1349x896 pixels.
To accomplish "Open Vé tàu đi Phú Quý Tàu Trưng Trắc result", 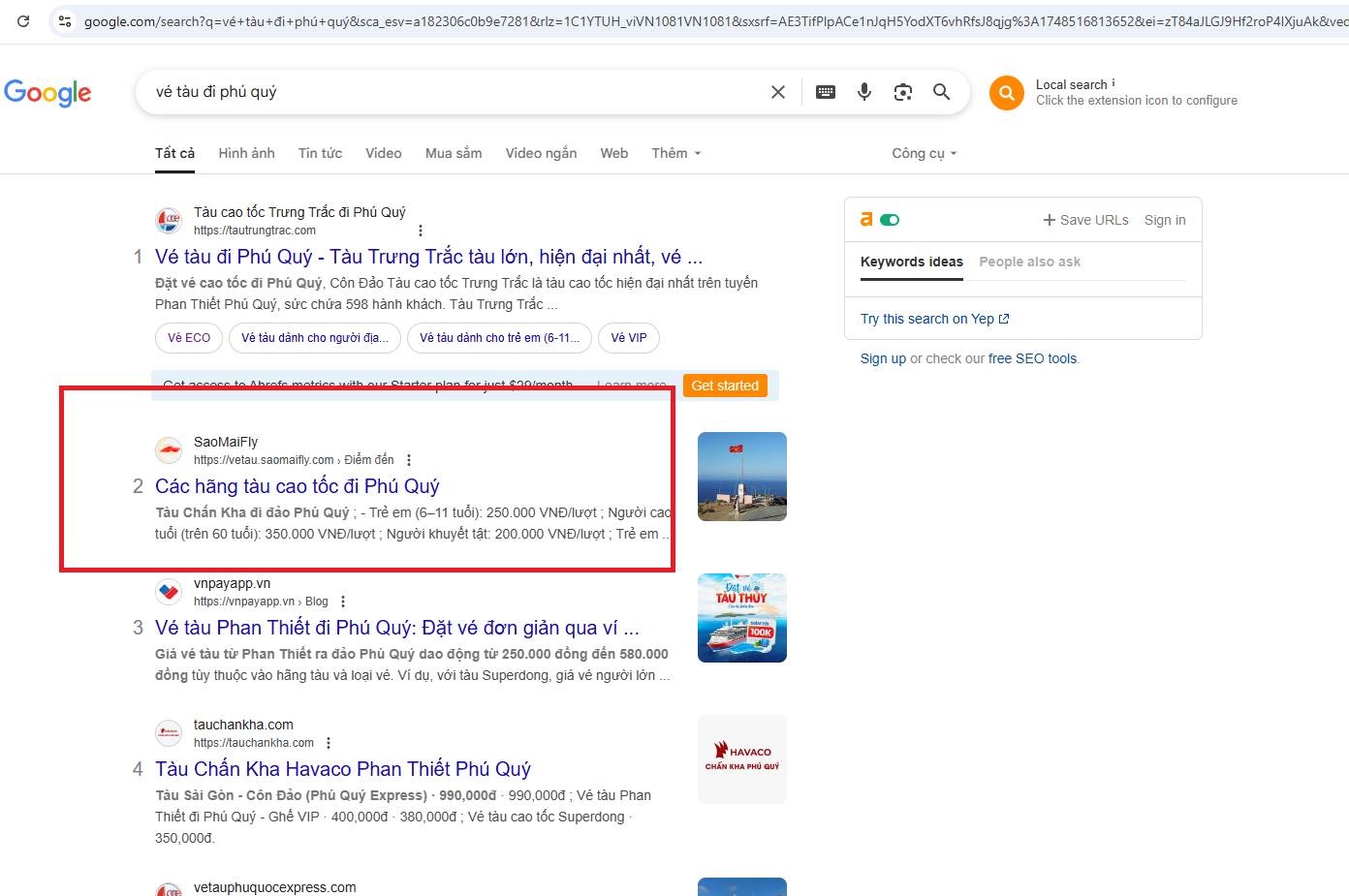I will pos(428,257).
